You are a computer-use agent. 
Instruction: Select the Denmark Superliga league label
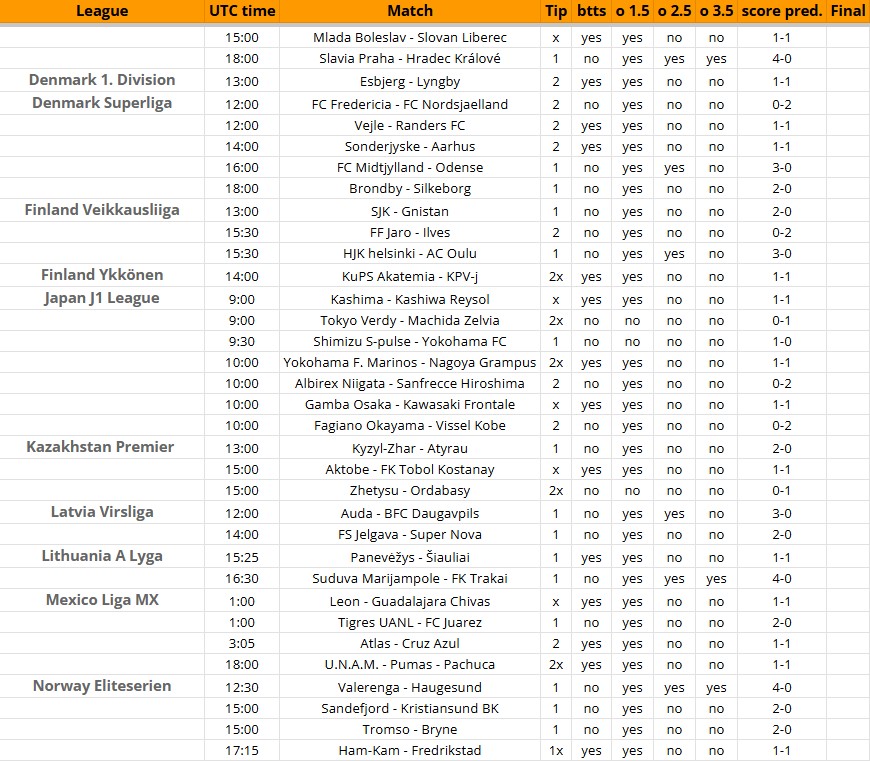[102, 103]
